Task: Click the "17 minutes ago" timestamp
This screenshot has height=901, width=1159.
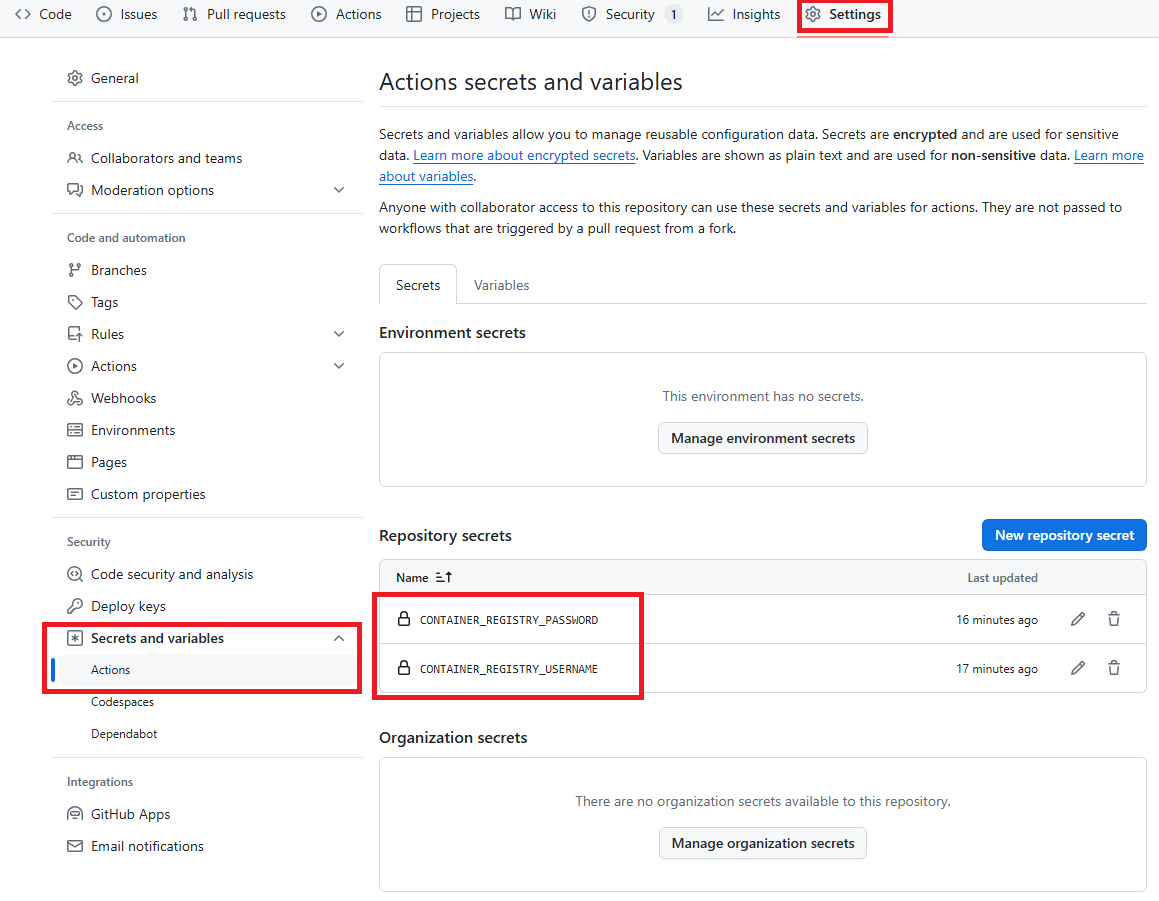Action: (996, 668)
